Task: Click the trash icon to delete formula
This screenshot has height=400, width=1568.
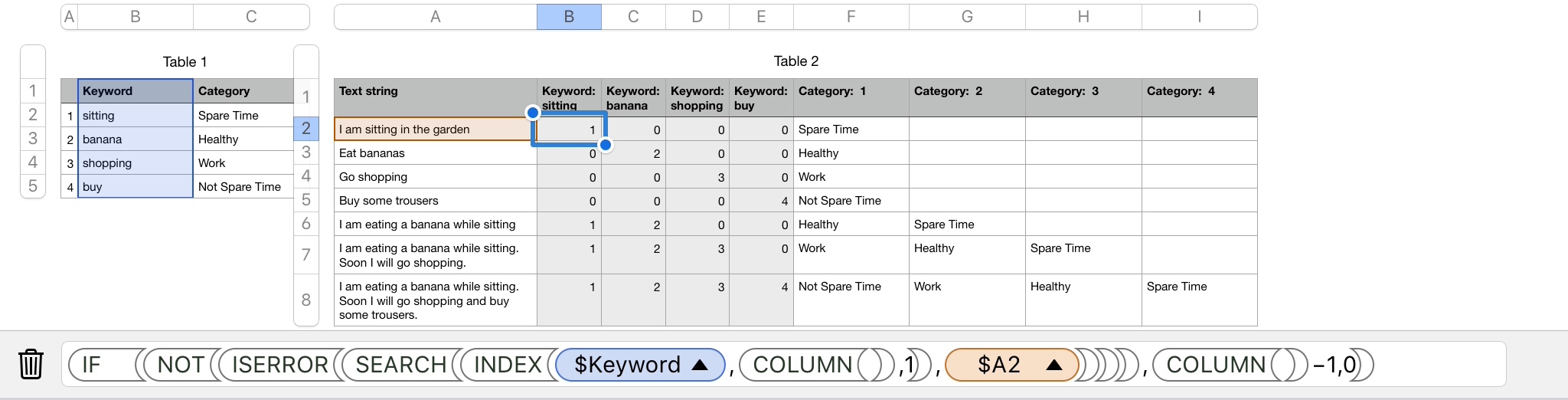Action: pyautogui.click(x=31, y=364)
